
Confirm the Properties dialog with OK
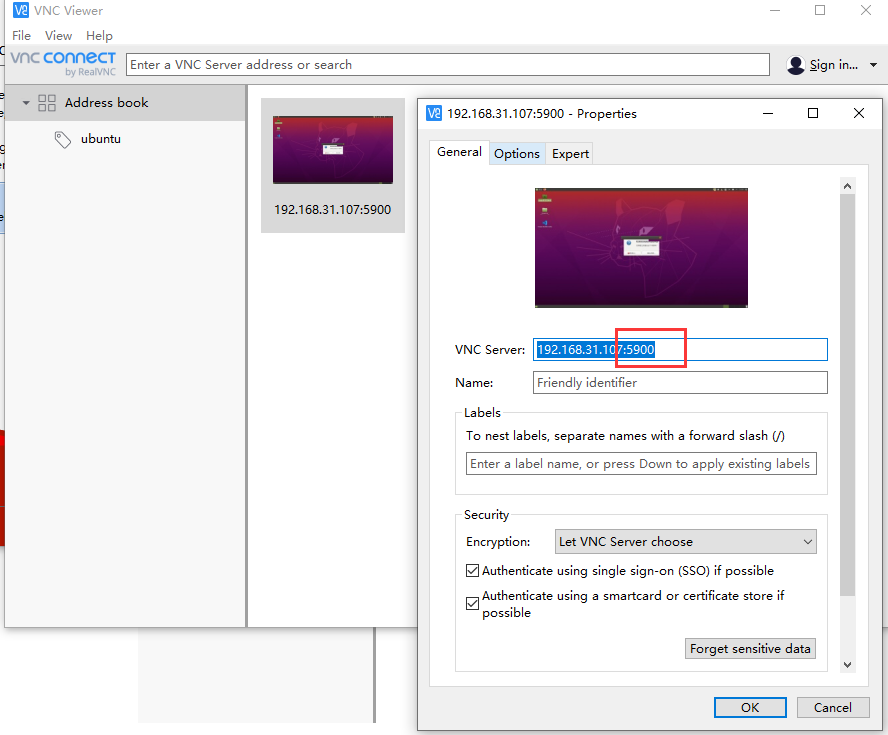pos(750,707)
